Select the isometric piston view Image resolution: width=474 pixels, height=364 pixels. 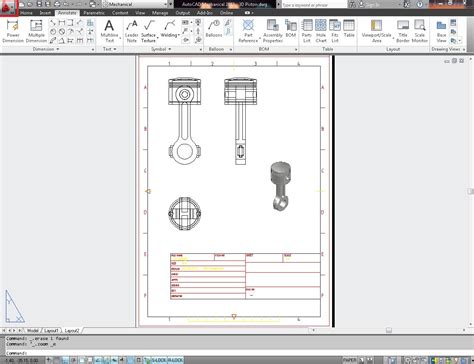[281, 186]
